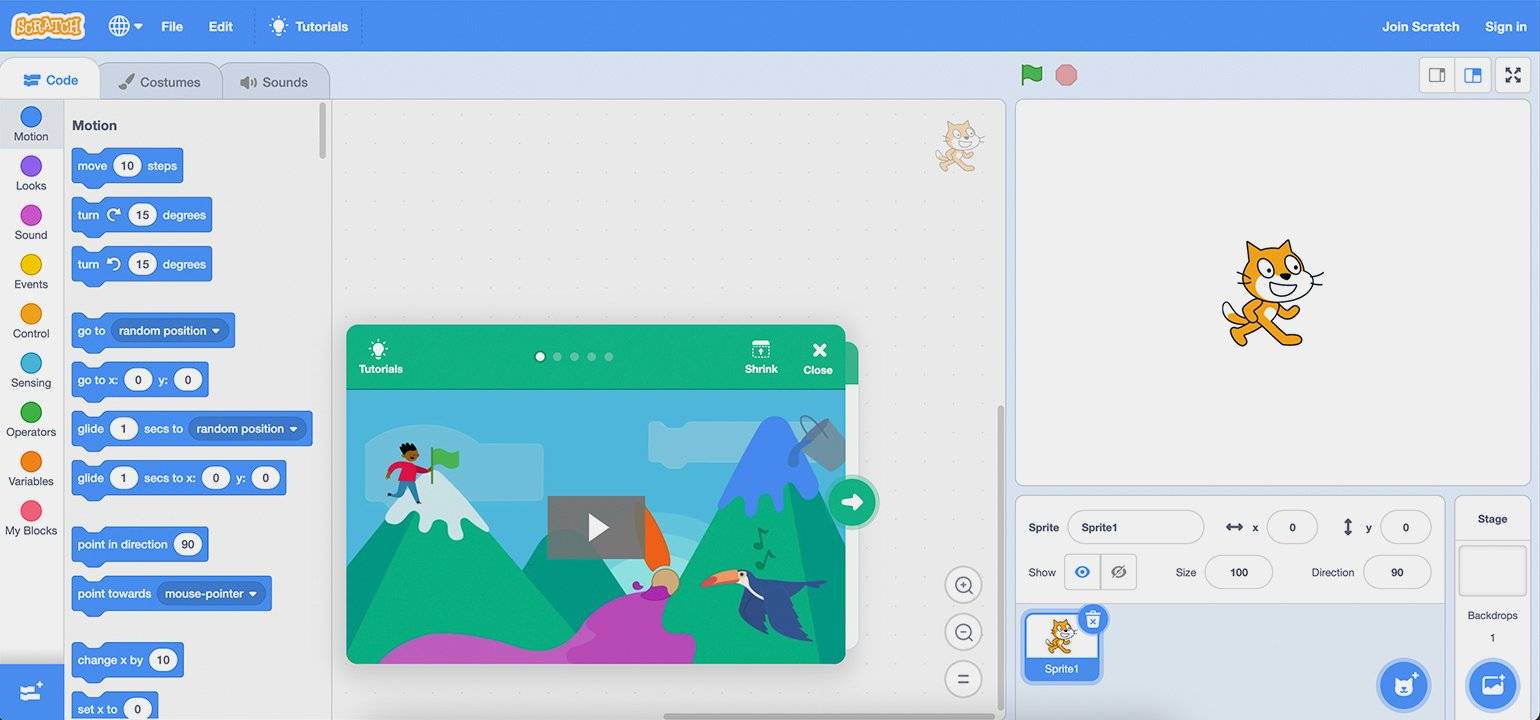The height and width of the screenshot is (720, 1540).
Task: Select fourth tutorial step dot
Action: coord(591,357)
